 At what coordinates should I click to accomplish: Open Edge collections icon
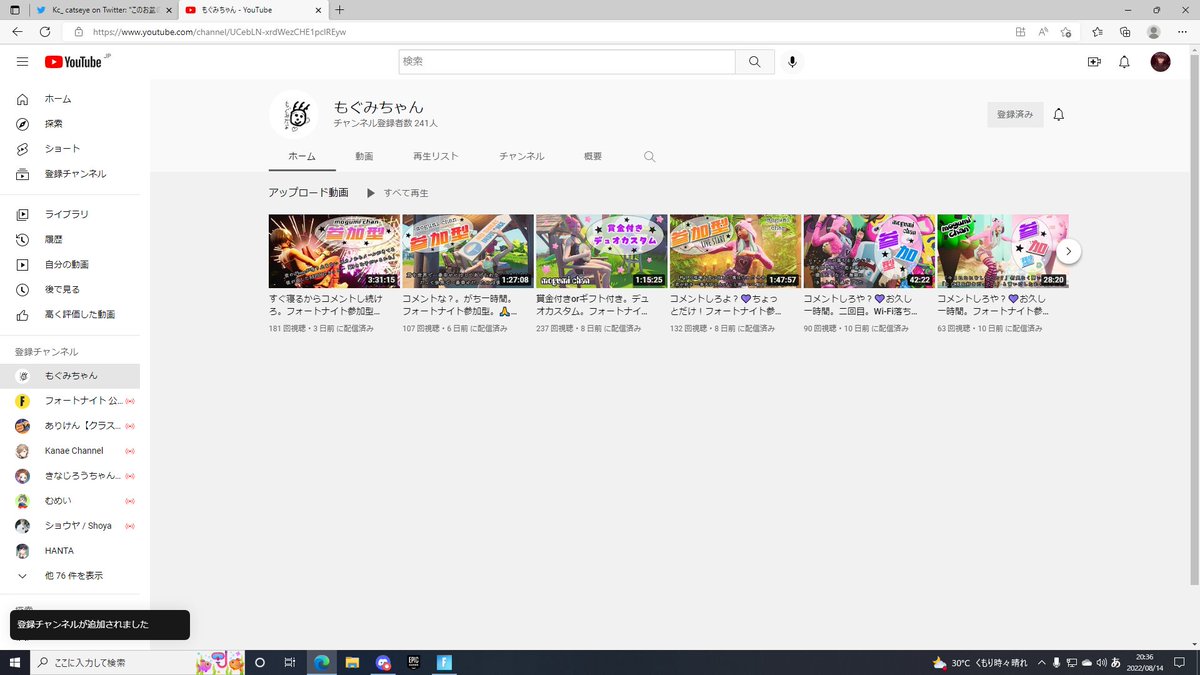[x=1125, y=32]
